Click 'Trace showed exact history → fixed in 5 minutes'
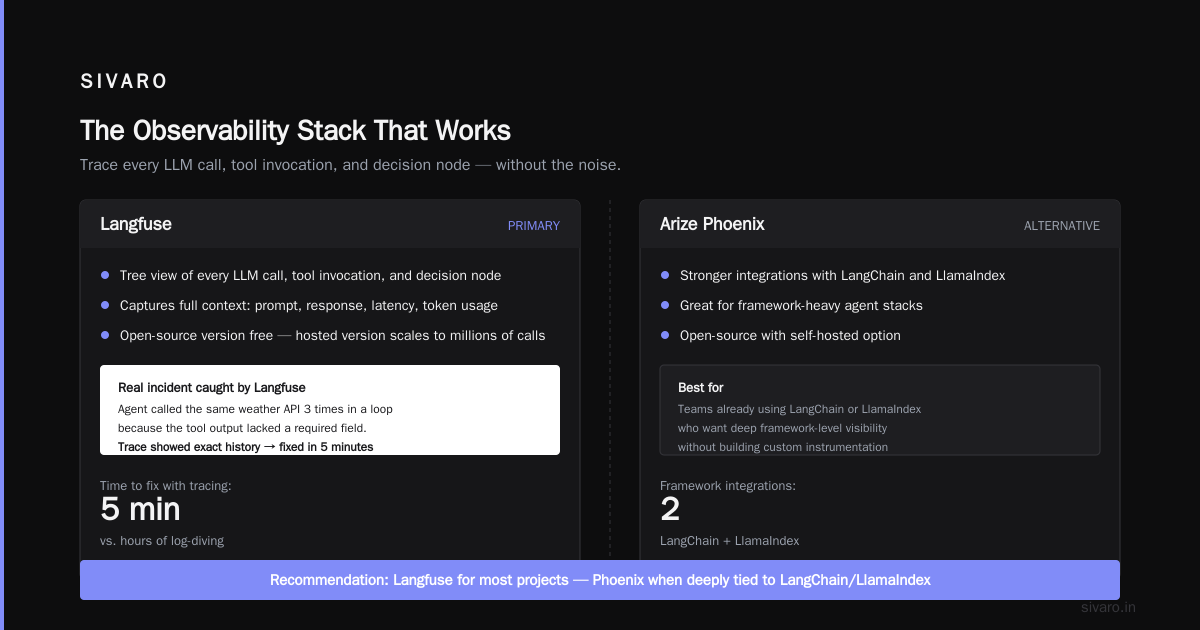The image size is (1200, 630). point(246,447)
